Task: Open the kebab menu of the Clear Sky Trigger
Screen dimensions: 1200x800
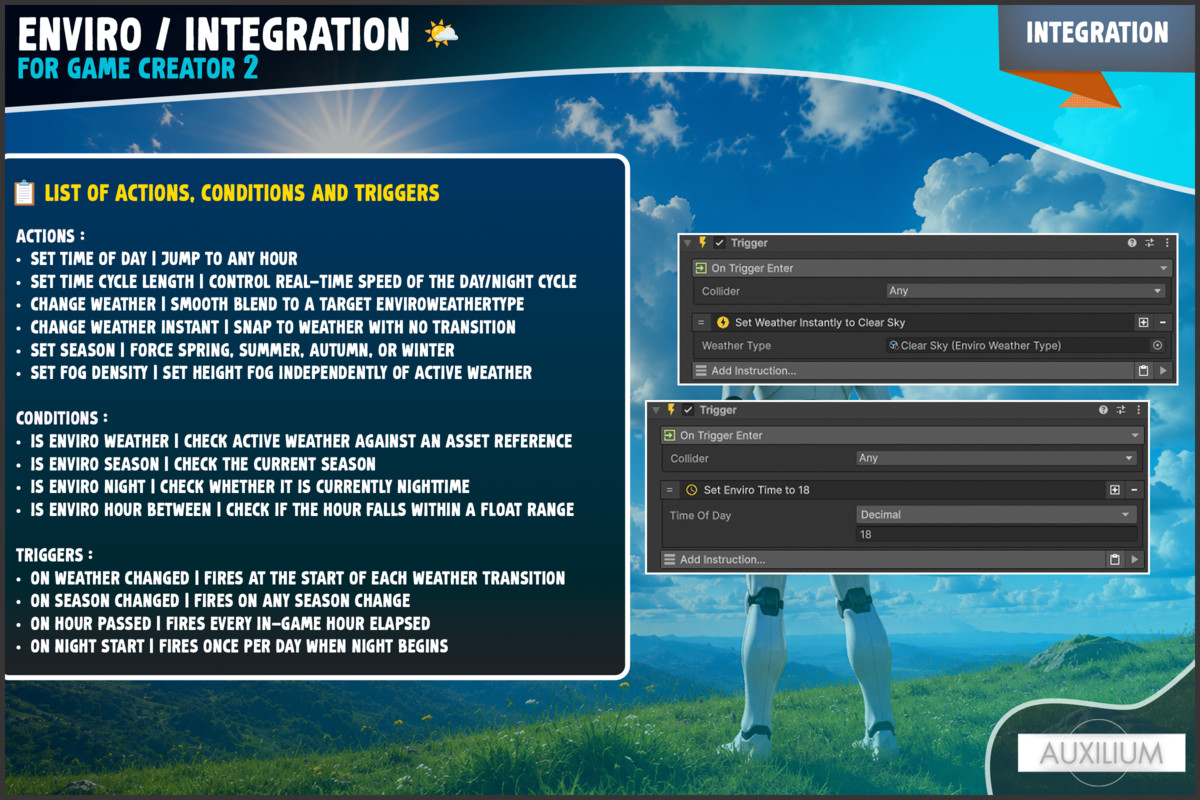Action: pyautogui.click(x=1165, y=243)
